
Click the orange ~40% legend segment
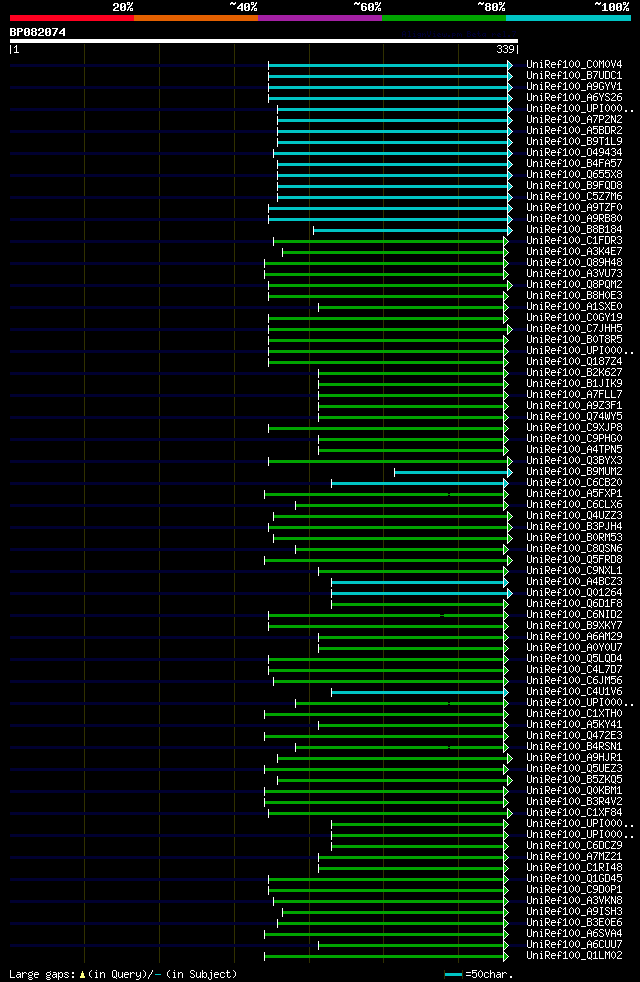(x=196, y=18)
